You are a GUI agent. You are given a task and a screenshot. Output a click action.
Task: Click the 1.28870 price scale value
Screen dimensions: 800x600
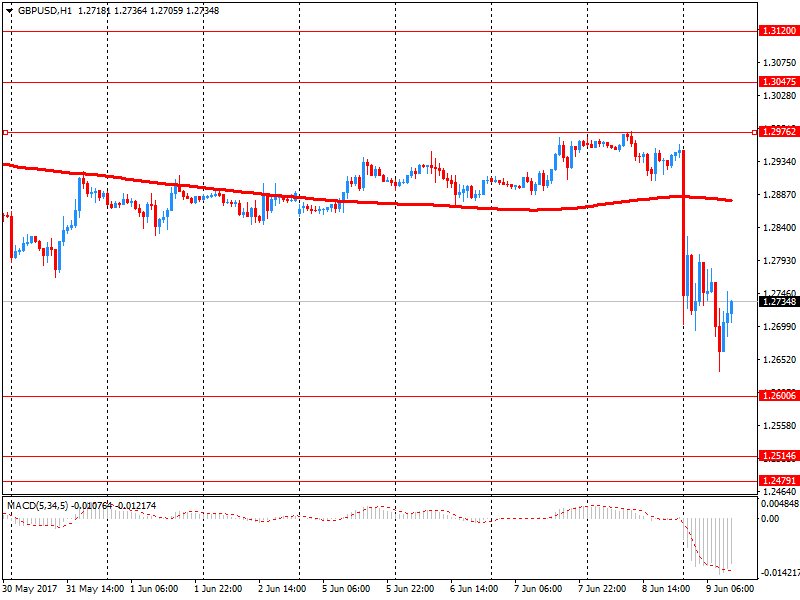click(x=780, y=195)
